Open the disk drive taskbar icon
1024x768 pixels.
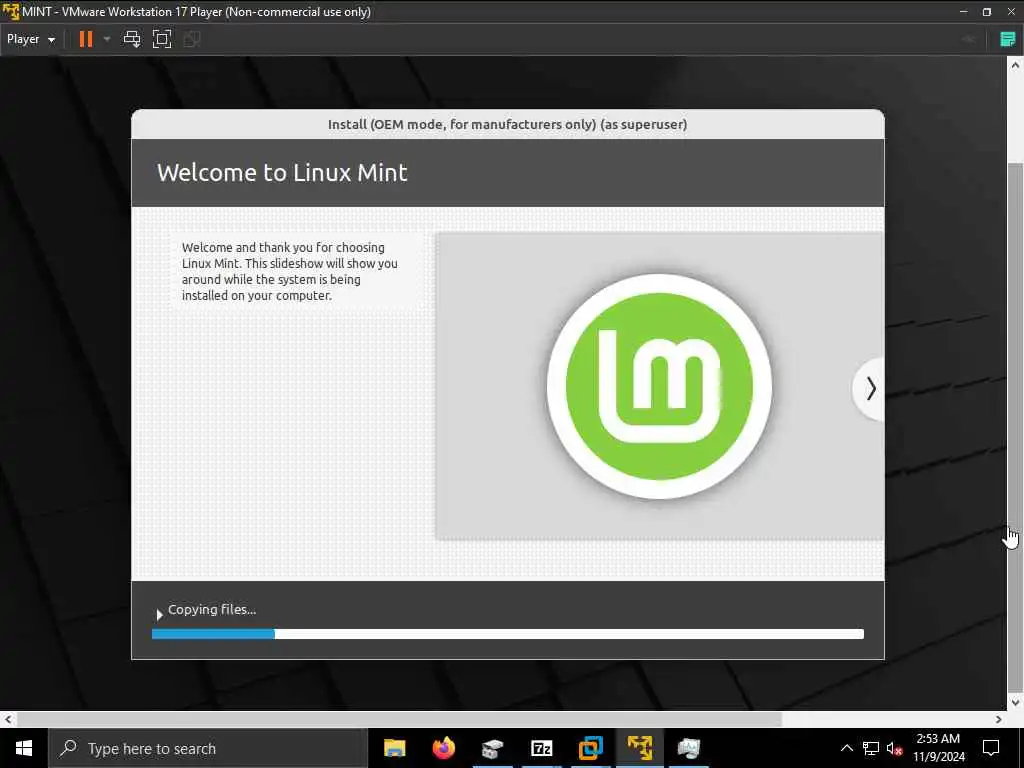pyautogui.click(x=492, y=748)
